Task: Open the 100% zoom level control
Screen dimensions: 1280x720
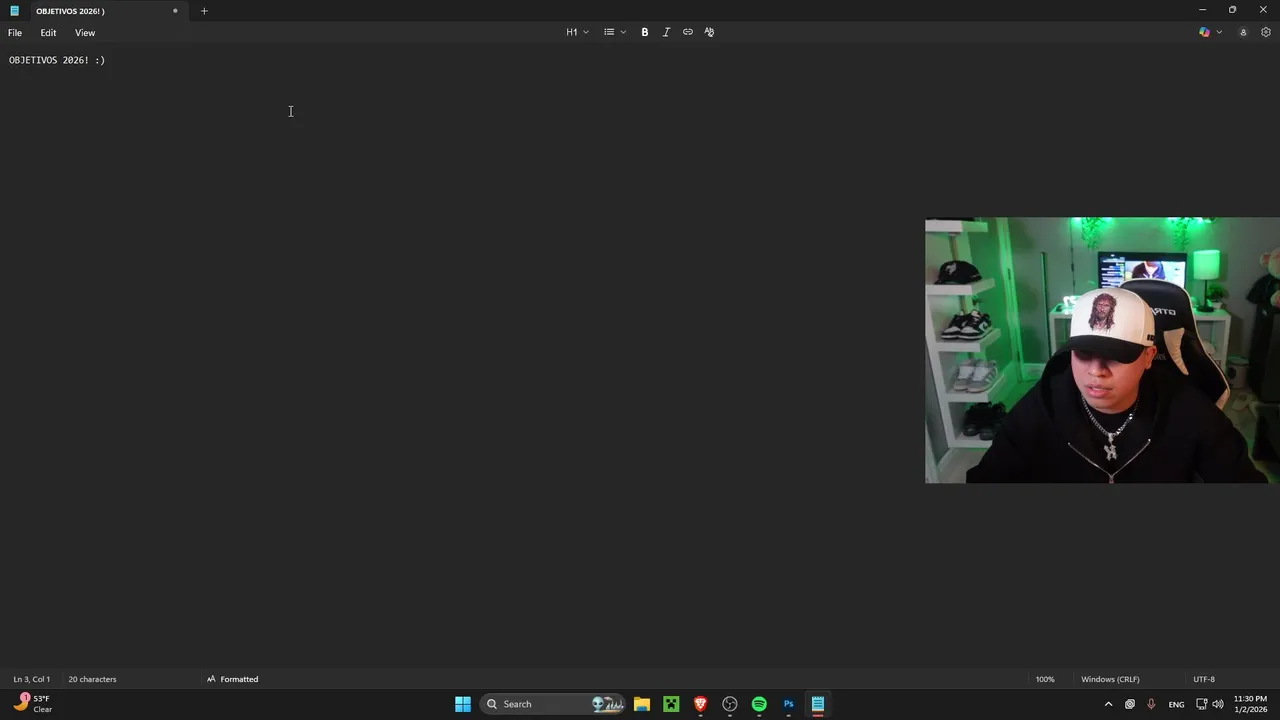Action: click(1045, 679)
